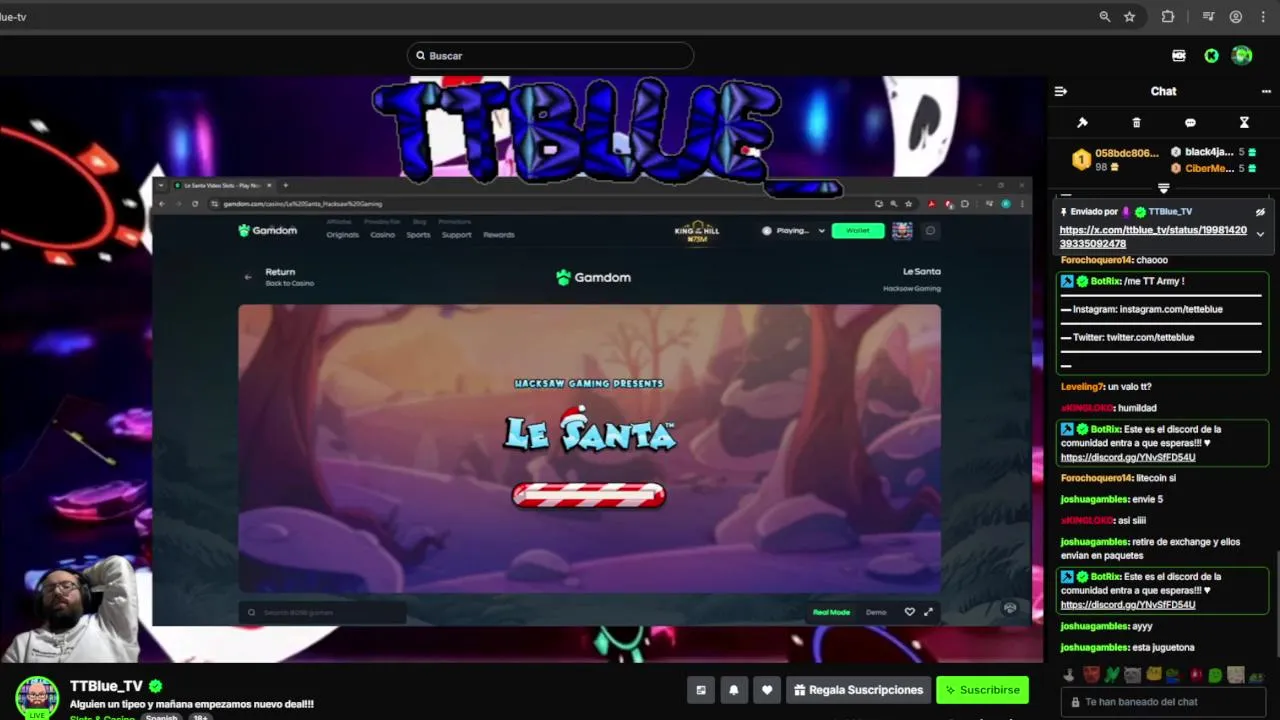The image size is (1280, 720).
Task: Click the Instagram line in BotRix message
Action: [x=1141, y=310]
